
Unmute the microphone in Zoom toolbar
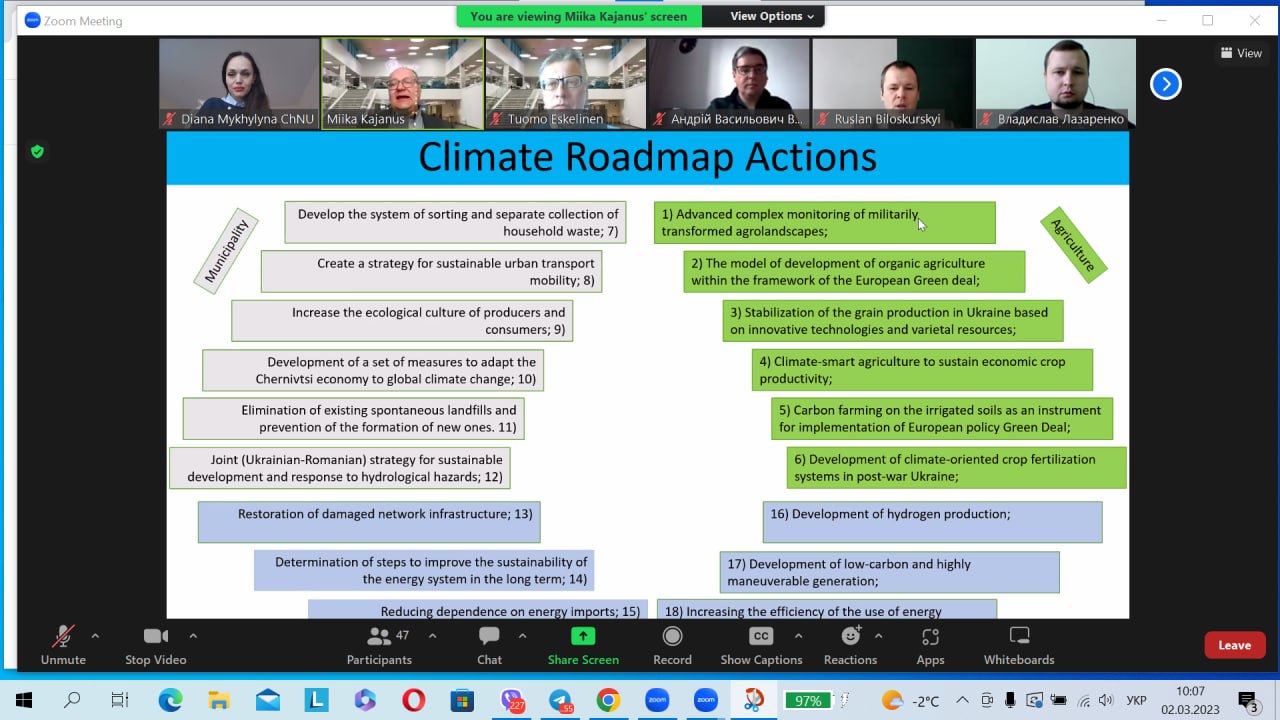pos(63,645)
